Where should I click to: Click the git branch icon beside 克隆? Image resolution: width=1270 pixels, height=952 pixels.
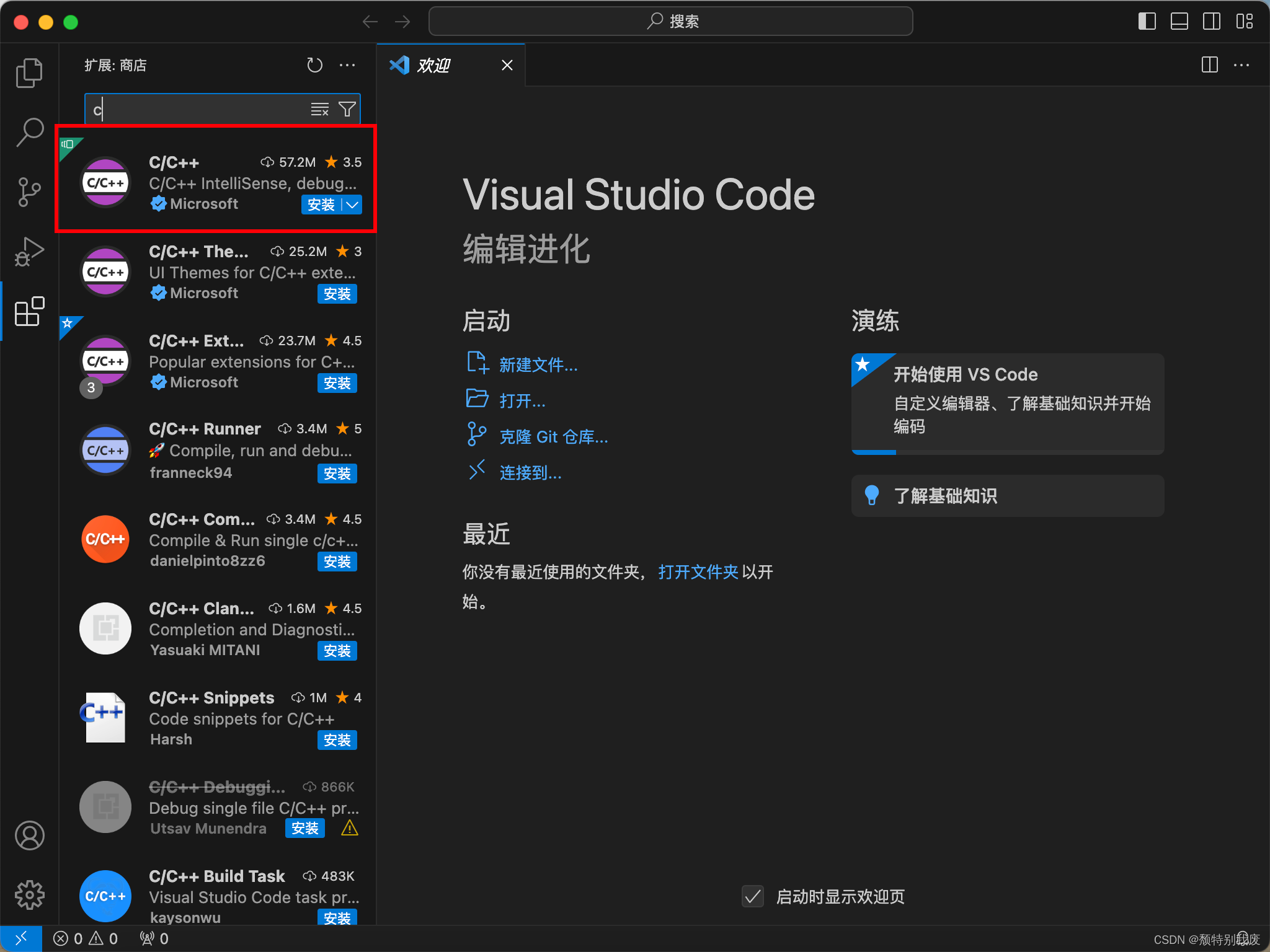477,434
